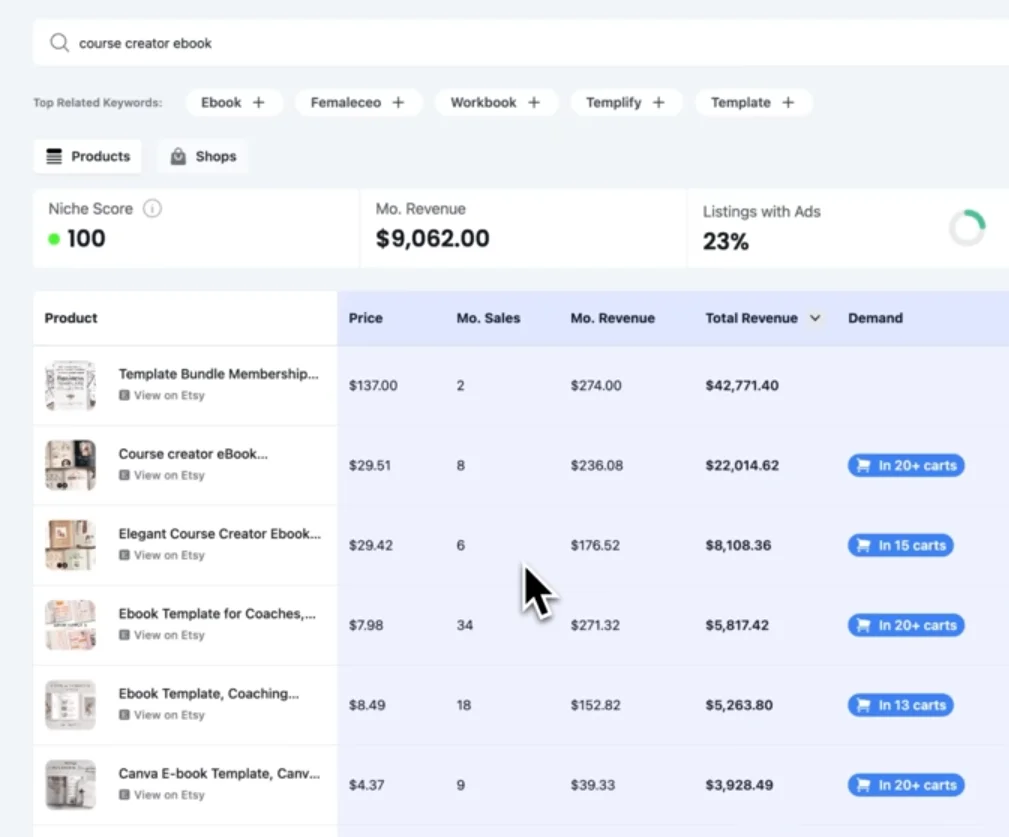Click the search field with course creator ebook

[x=500, y=43]
